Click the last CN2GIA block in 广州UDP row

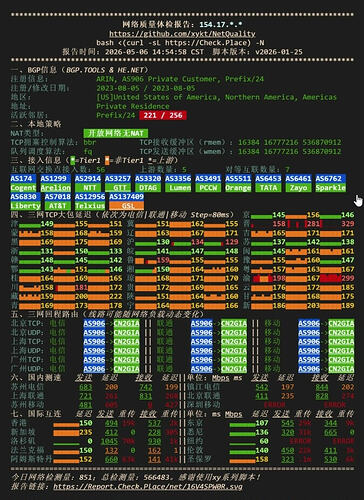(341, 369)
